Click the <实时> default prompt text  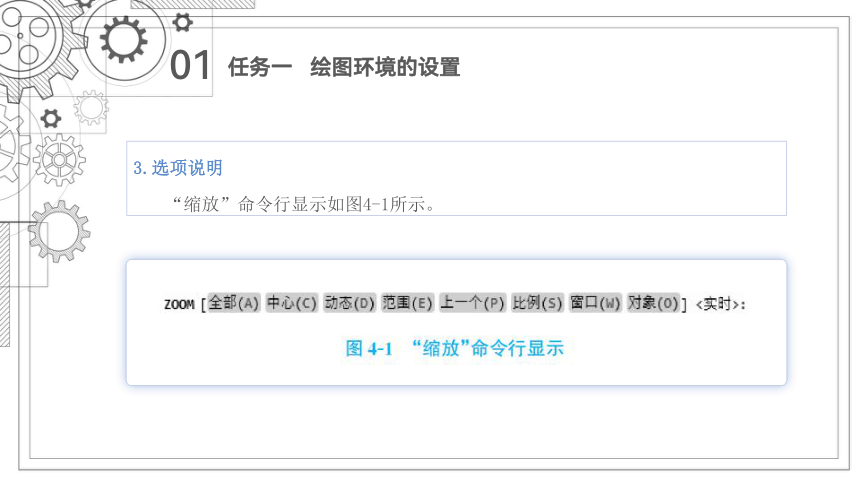click(721, 304)
